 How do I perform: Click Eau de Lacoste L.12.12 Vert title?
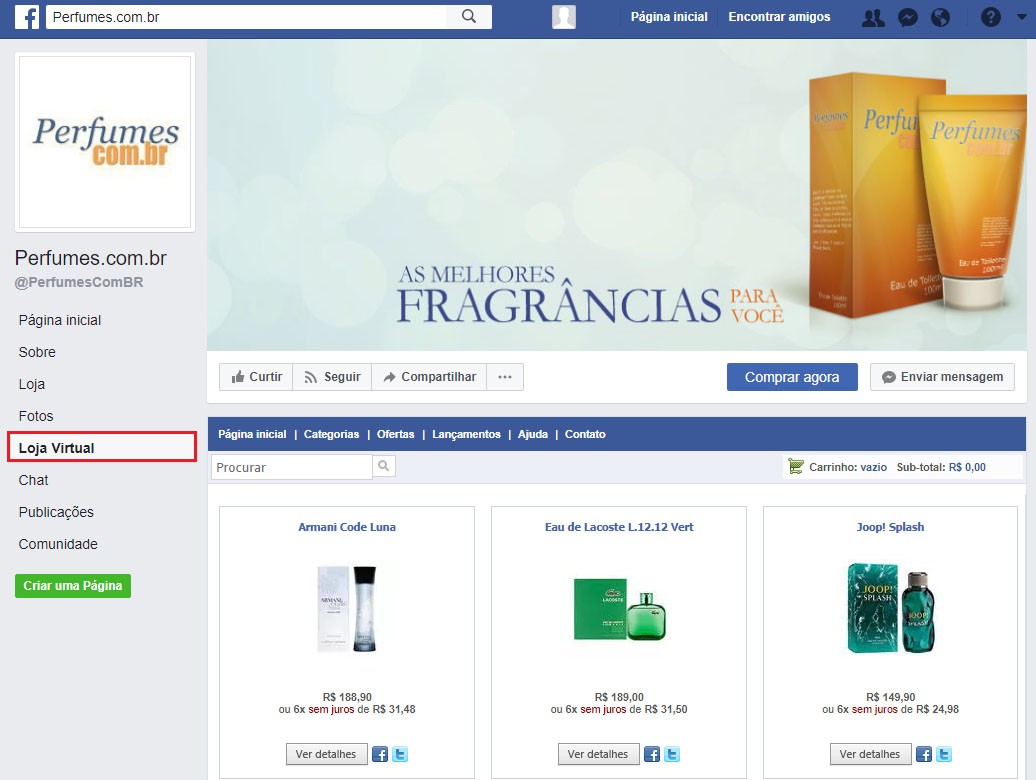tap(619, 527)
